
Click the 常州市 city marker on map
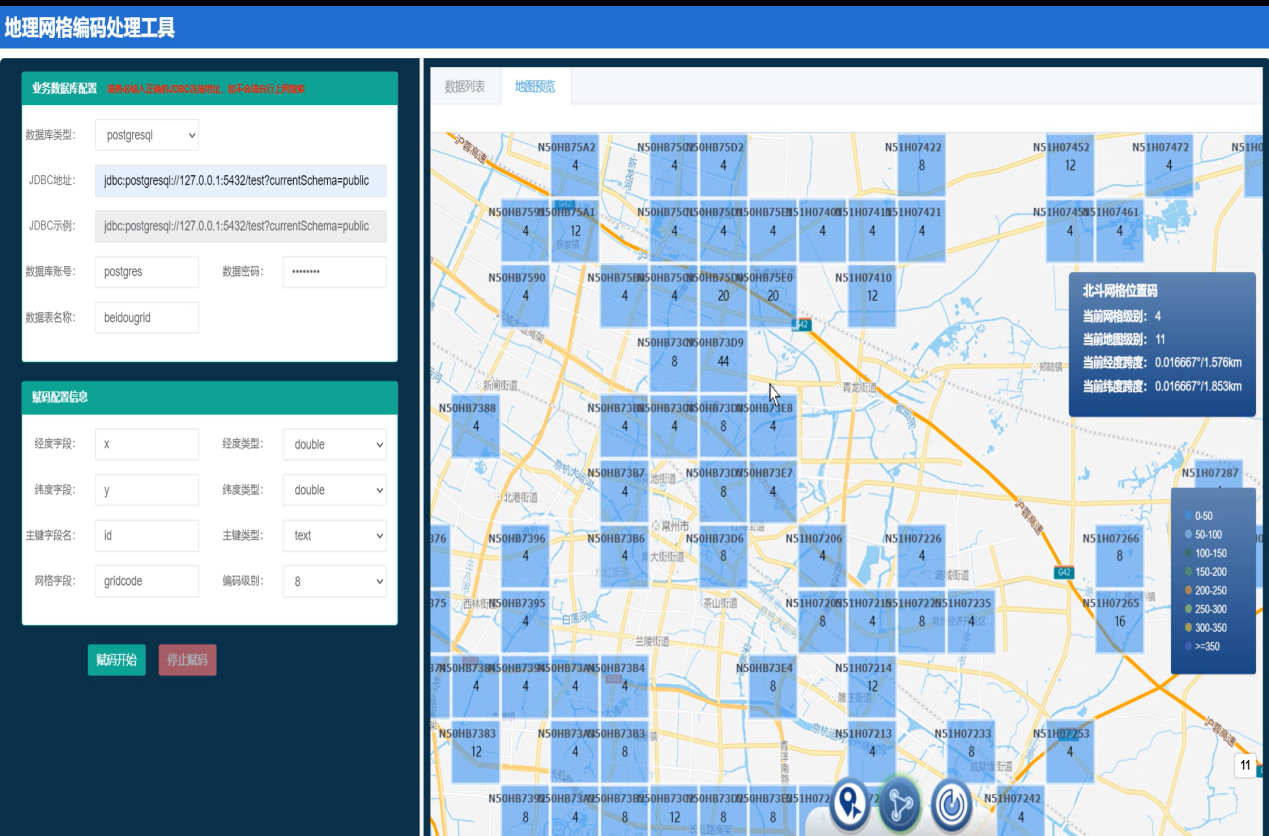point(657,525)
